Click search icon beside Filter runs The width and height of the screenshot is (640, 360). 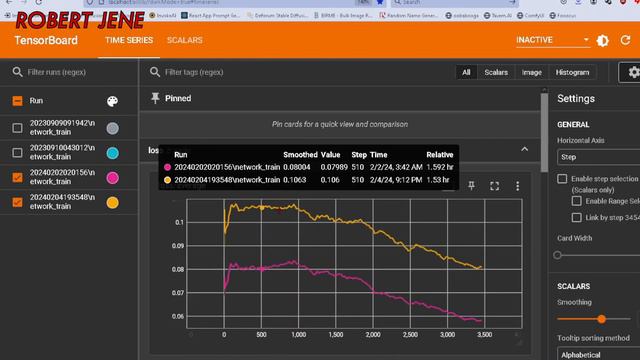coord(17,72)
